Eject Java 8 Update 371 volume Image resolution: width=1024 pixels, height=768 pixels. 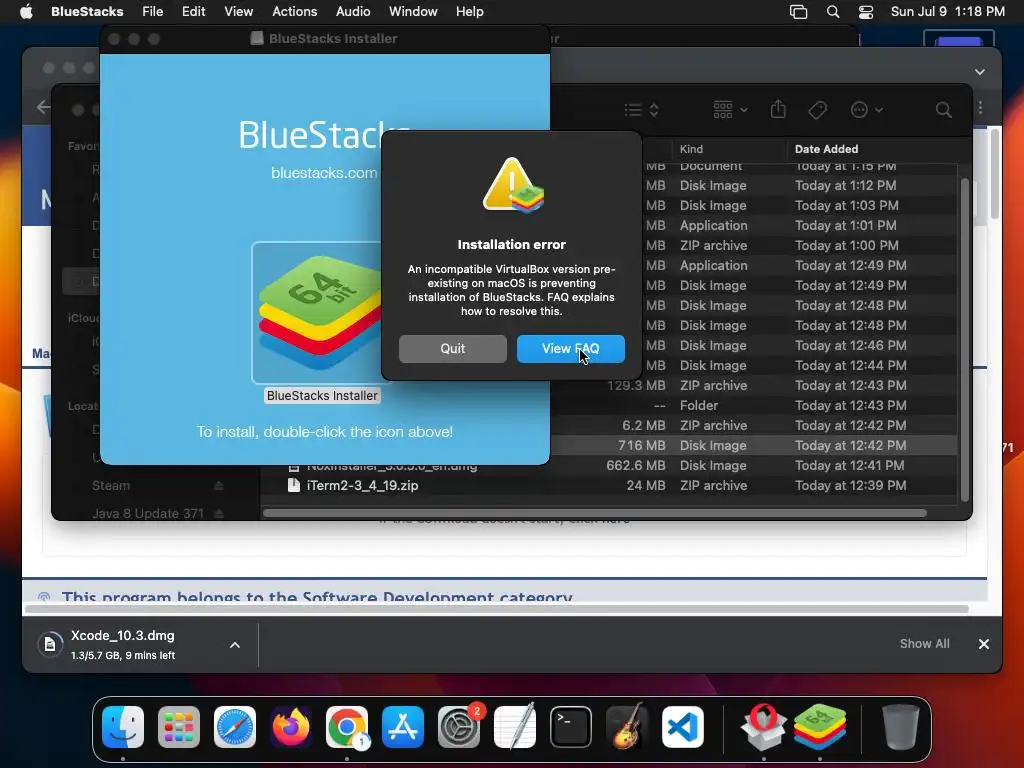[219, 514]
